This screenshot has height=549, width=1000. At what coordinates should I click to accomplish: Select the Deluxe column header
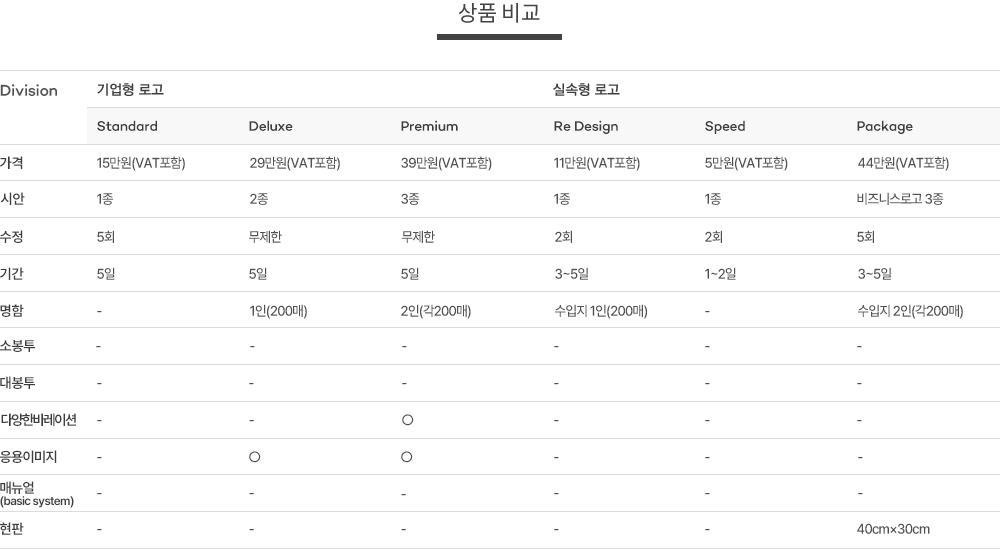271,126
